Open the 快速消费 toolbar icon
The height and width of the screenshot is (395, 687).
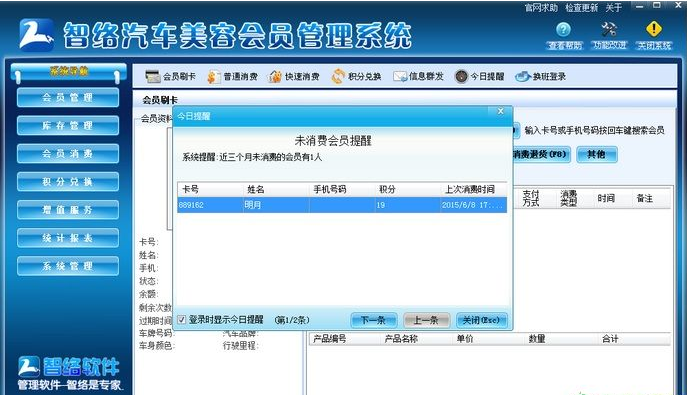tap(275, 77)
